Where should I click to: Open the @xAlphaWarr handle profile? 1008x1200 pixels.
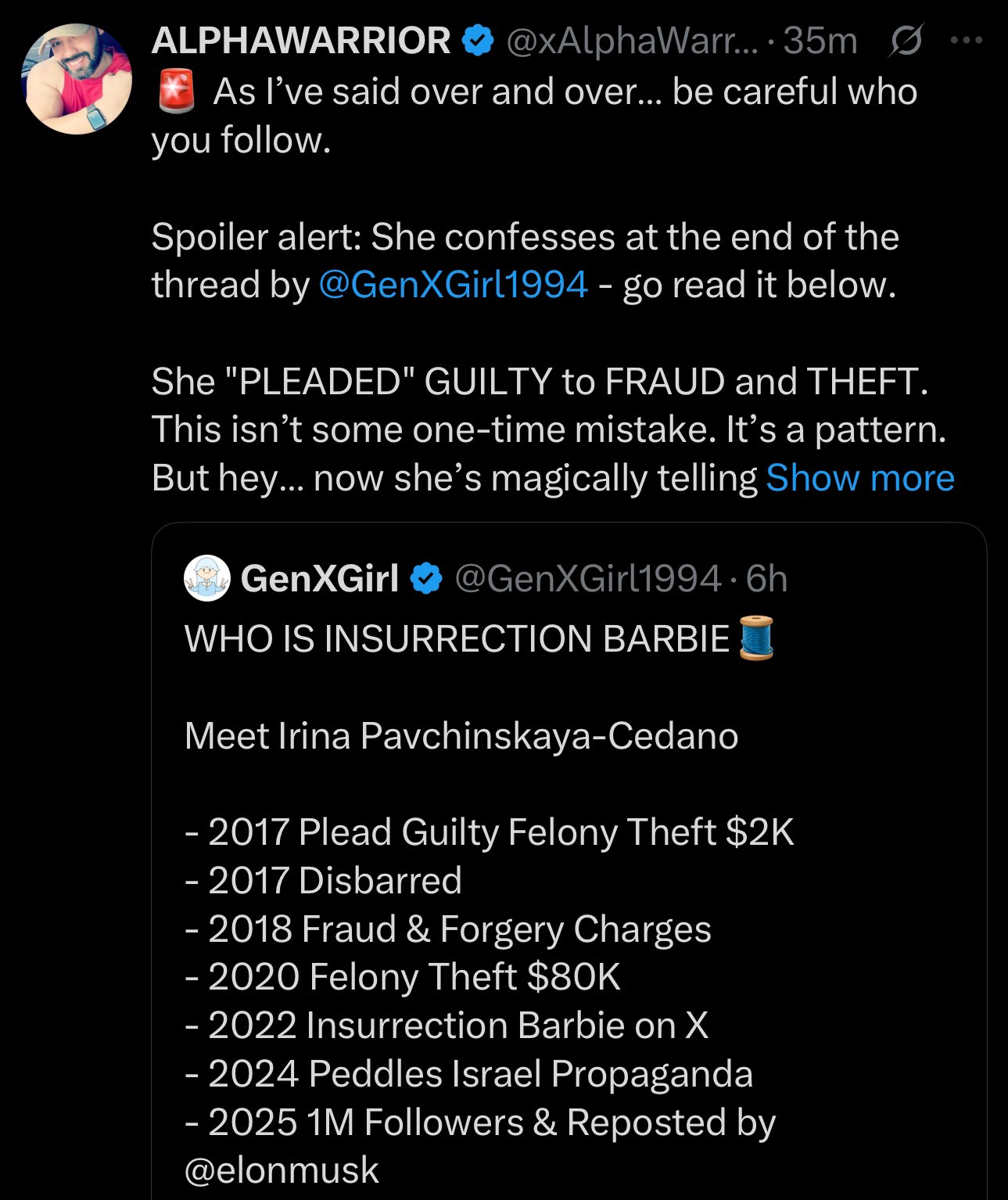(x=632, y=41)
